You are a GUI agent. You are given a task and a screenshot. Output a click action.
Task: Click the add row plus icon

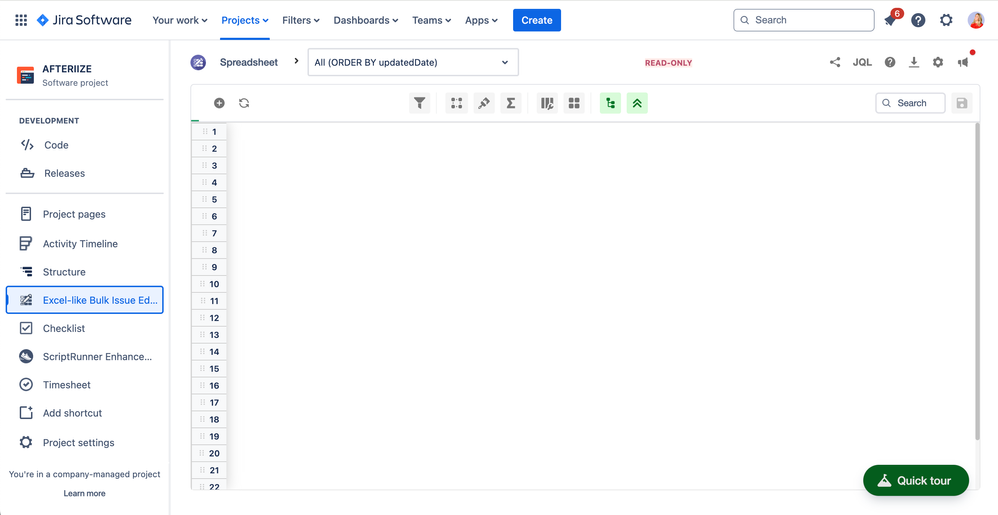(x=219, y=102)
